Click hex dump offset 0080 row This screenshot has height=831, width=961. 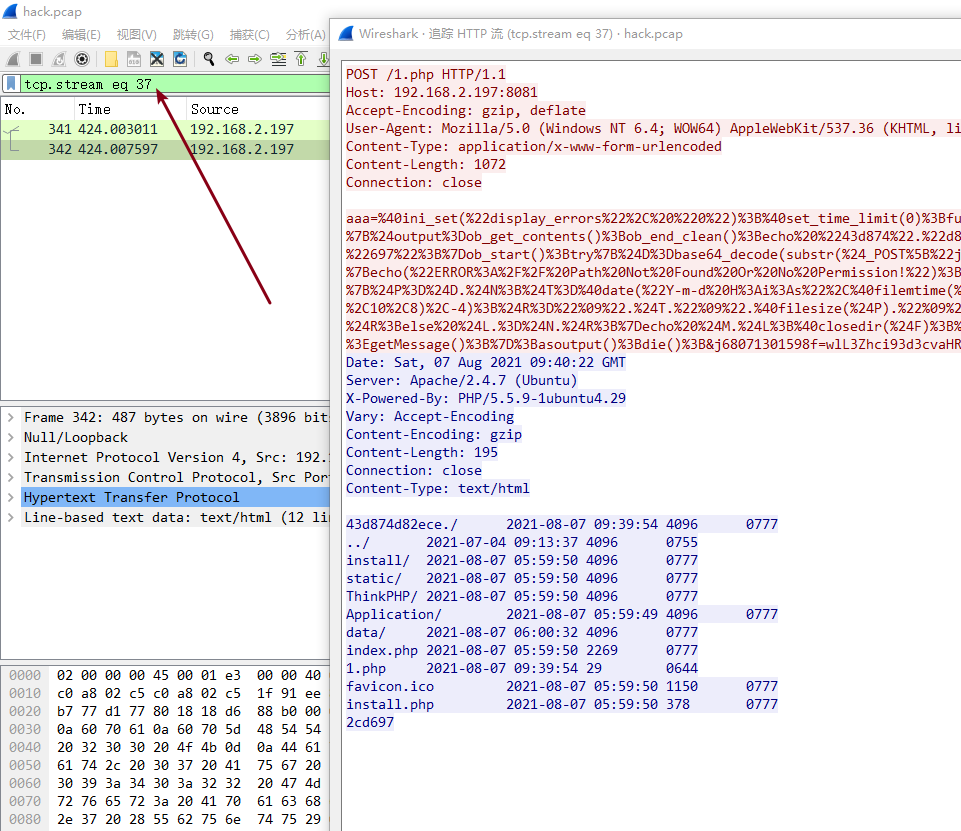[x=165, y=819]
